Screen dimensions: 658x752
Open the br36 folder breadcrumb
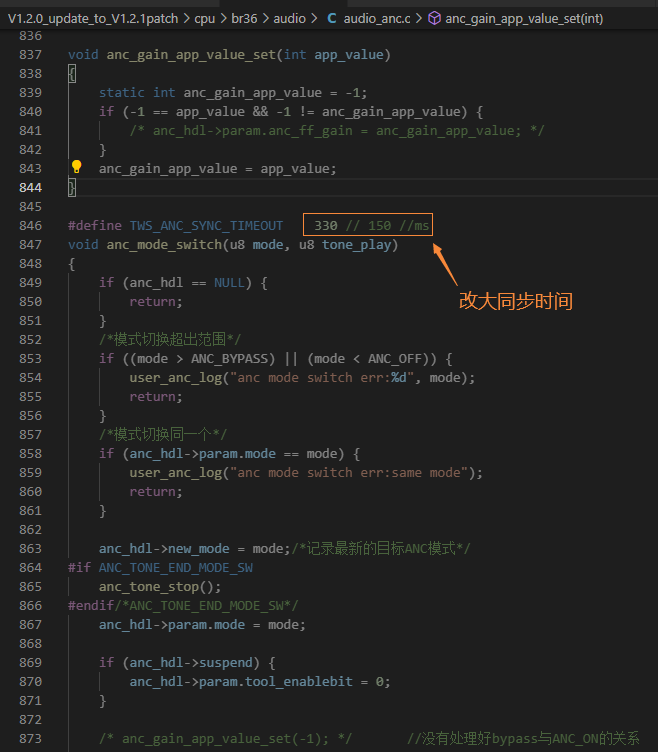click(244, 19)
